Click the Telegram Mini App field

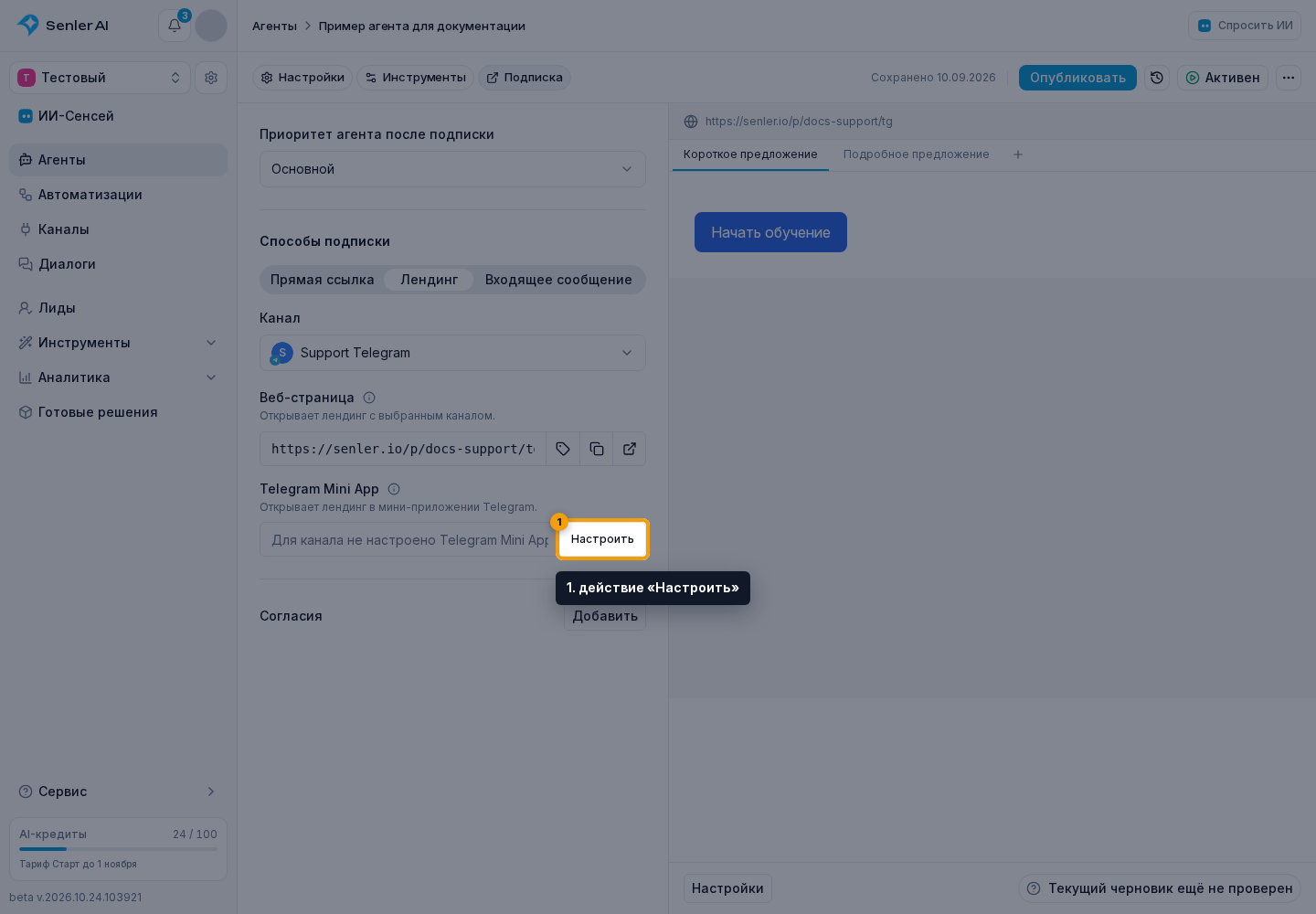tap(409, 540)
